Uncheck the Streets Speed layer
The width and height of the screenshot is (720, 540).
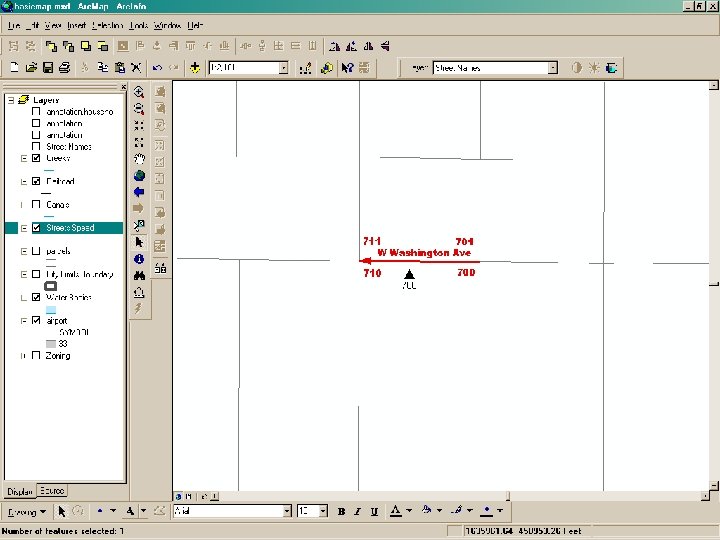tap(36, 228)
